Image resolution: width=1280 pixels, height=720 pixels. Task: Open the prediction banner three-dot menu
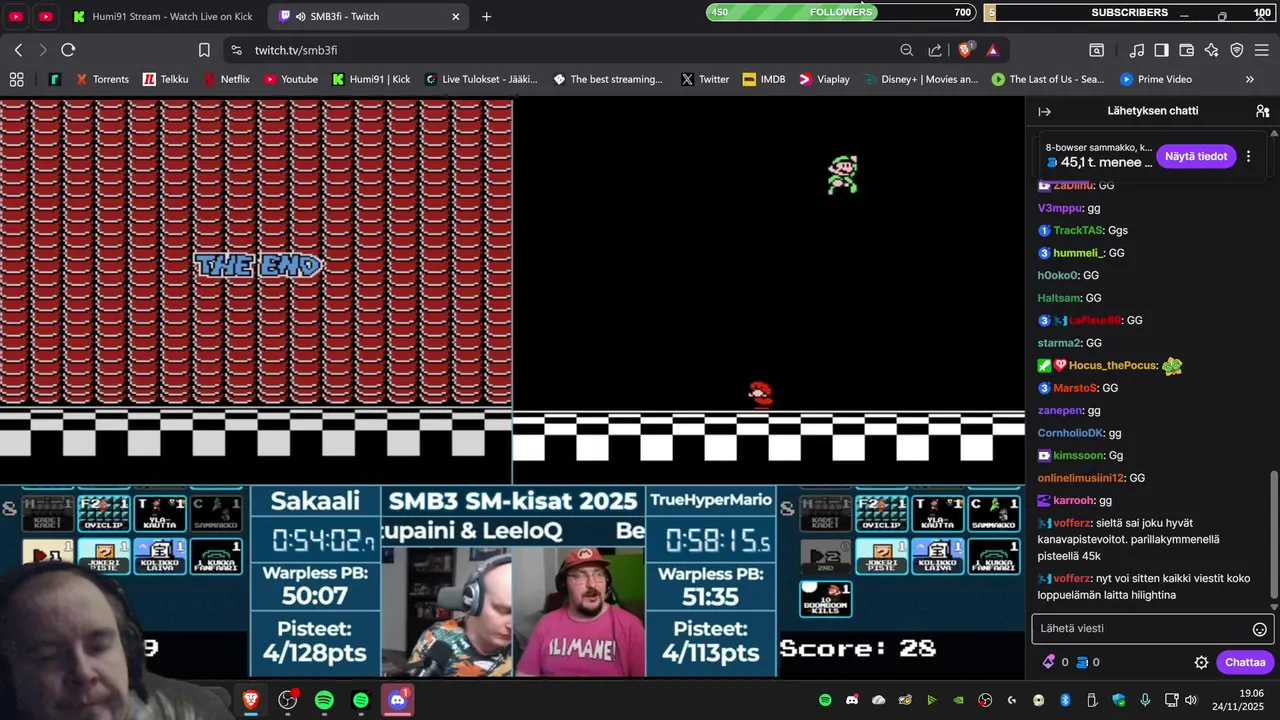click(1248, 156)
